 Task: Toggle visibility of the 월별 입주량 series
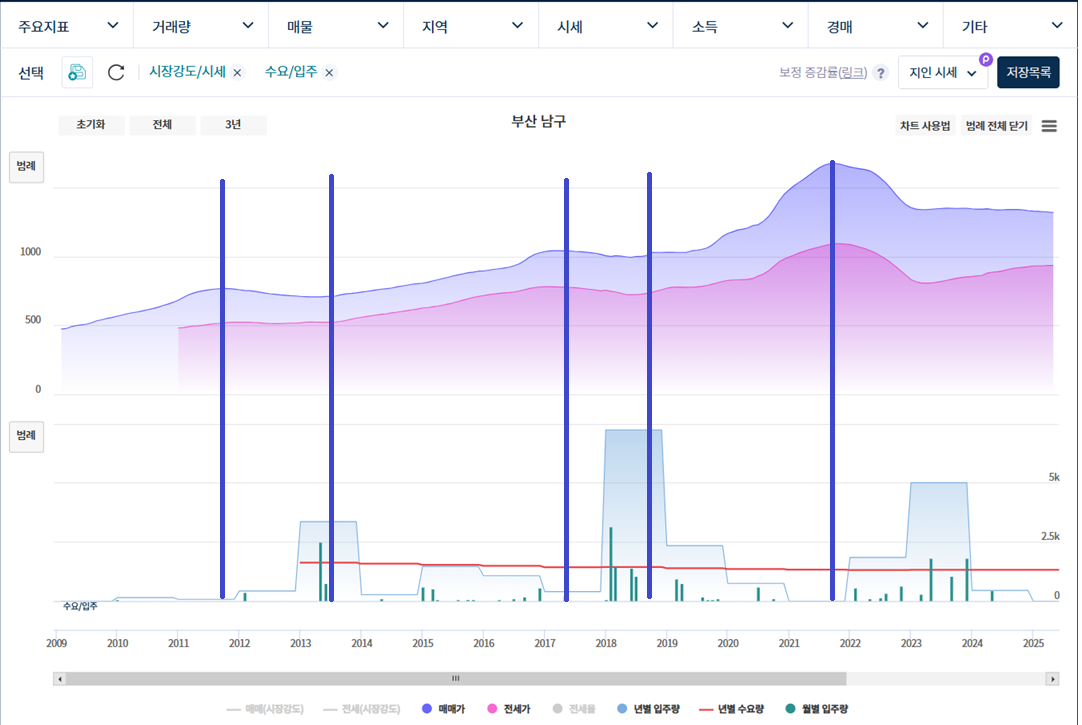[792, 707]
